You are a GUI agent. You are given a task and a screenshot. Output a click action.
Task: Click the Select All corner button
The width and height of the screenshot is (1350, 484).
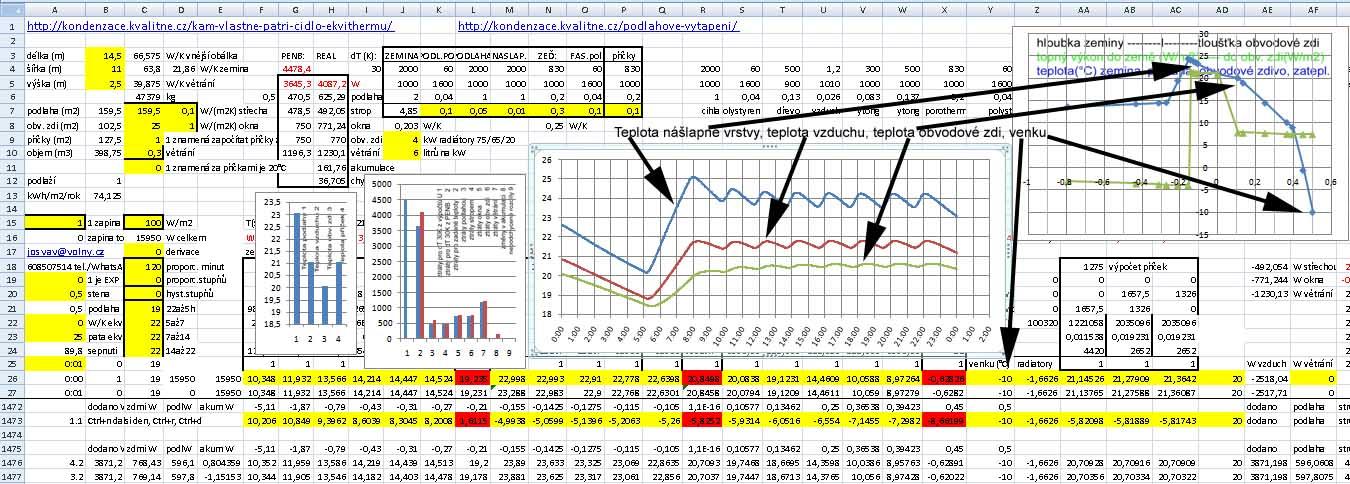coord(12,7)
